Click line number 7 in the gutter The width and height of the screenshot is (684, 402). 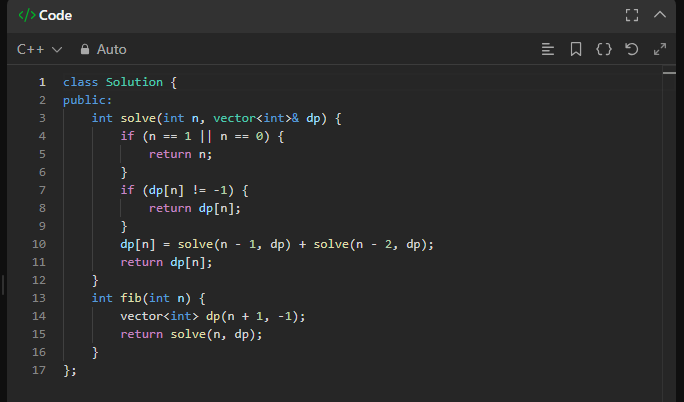tap(42, 190)
